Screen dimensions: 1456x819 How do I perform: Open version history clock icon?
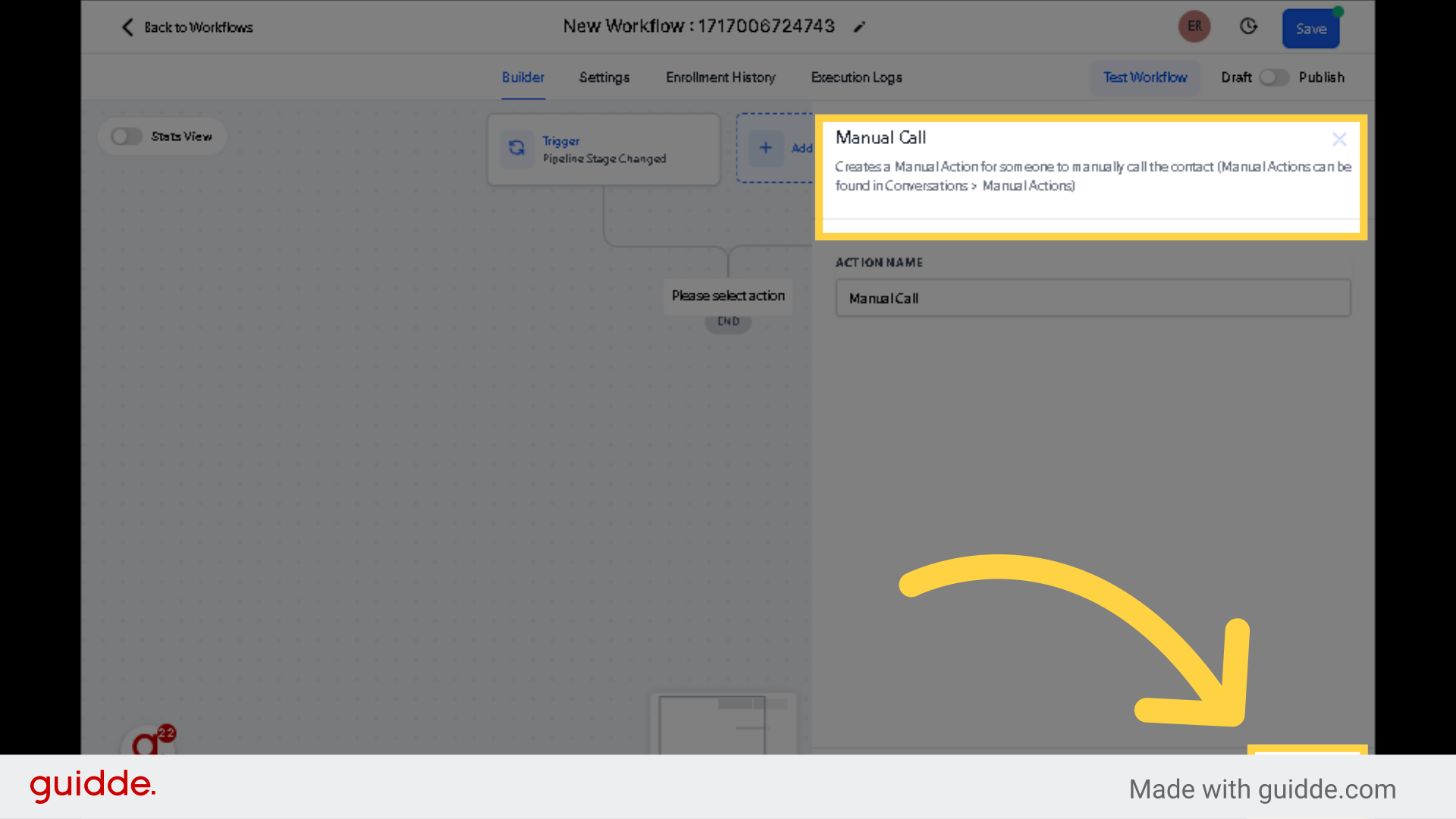pos(1248,27)
